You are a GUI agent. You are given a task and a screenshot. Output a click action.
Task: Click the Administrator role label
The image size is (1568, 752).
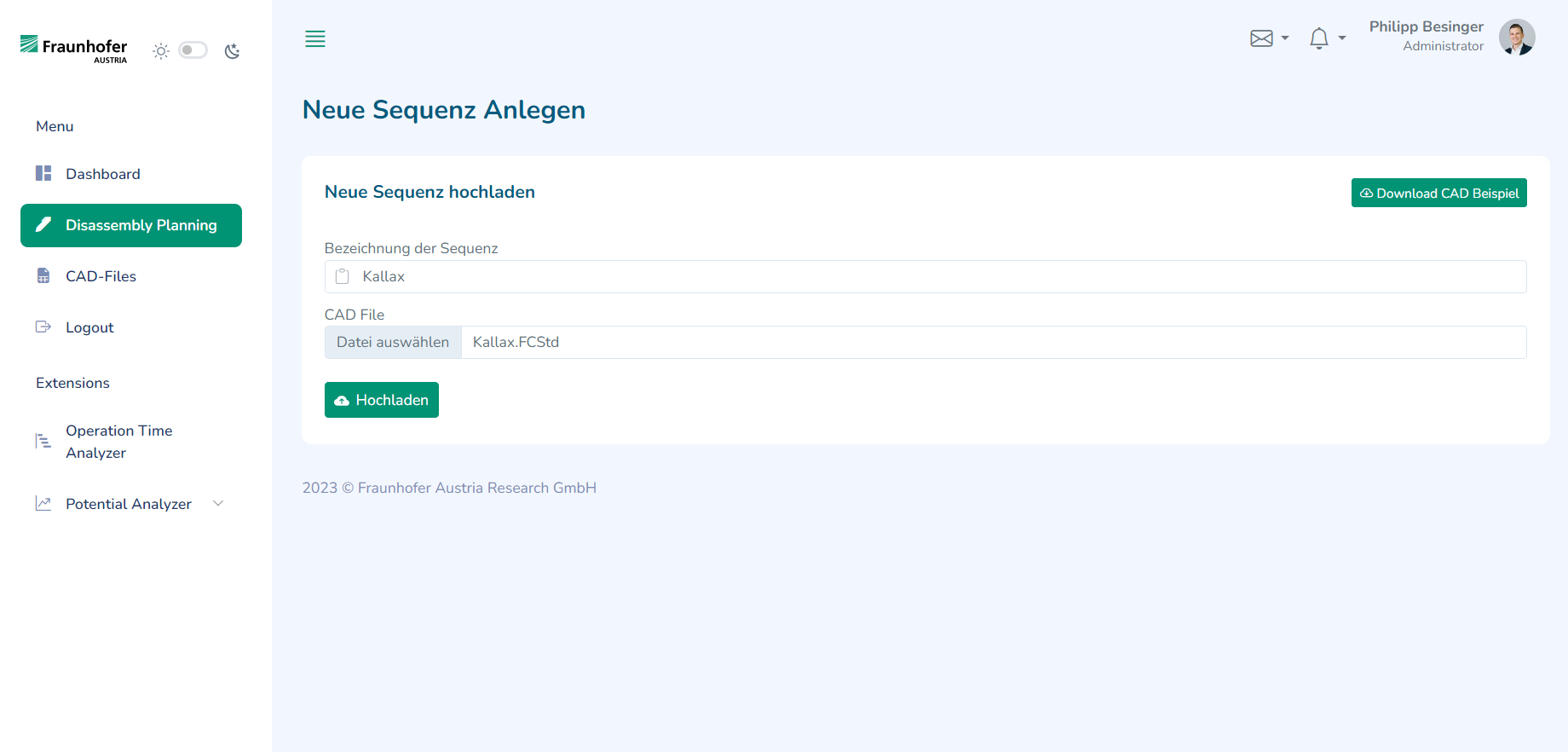coord(1443,46)
